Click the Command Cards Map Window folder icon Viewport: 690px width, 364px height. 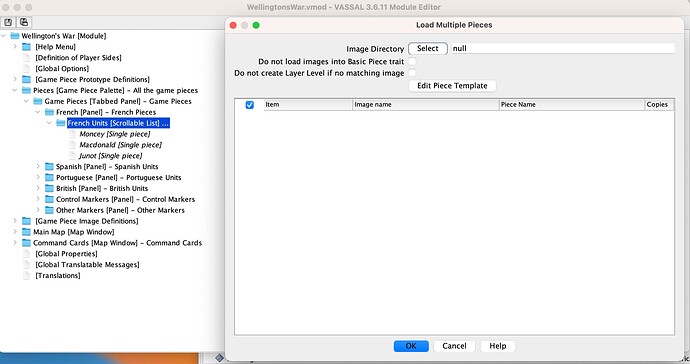click(x=26, y=243)
